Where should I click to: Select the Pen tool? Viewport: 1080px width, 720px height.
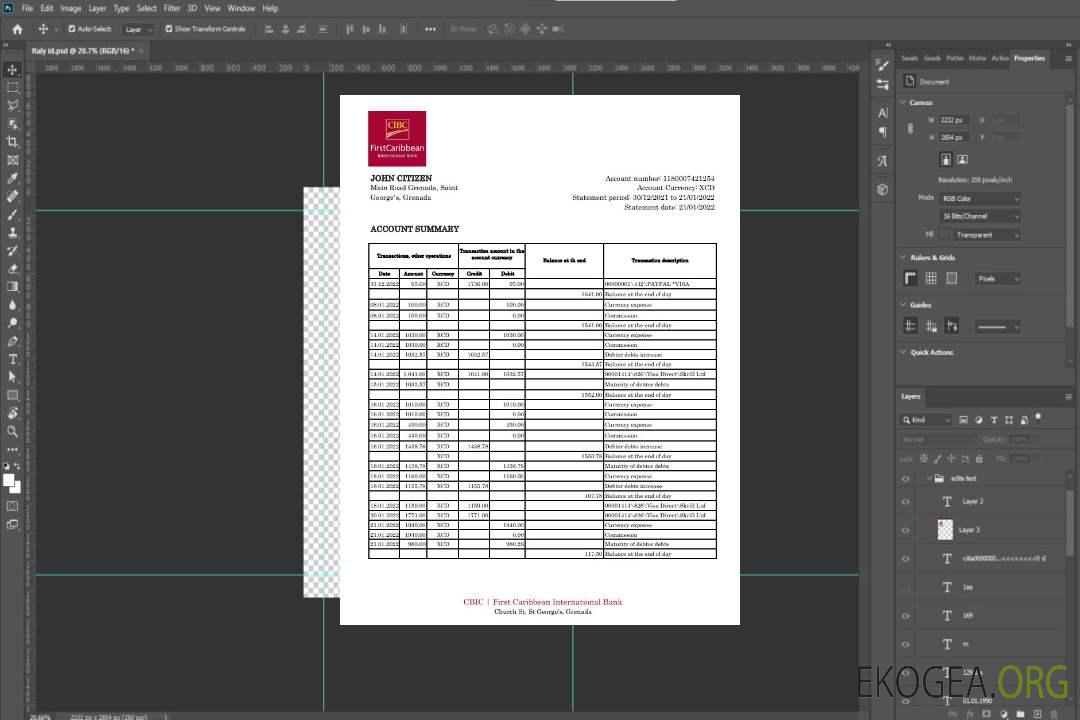click(x=12, y=341)
